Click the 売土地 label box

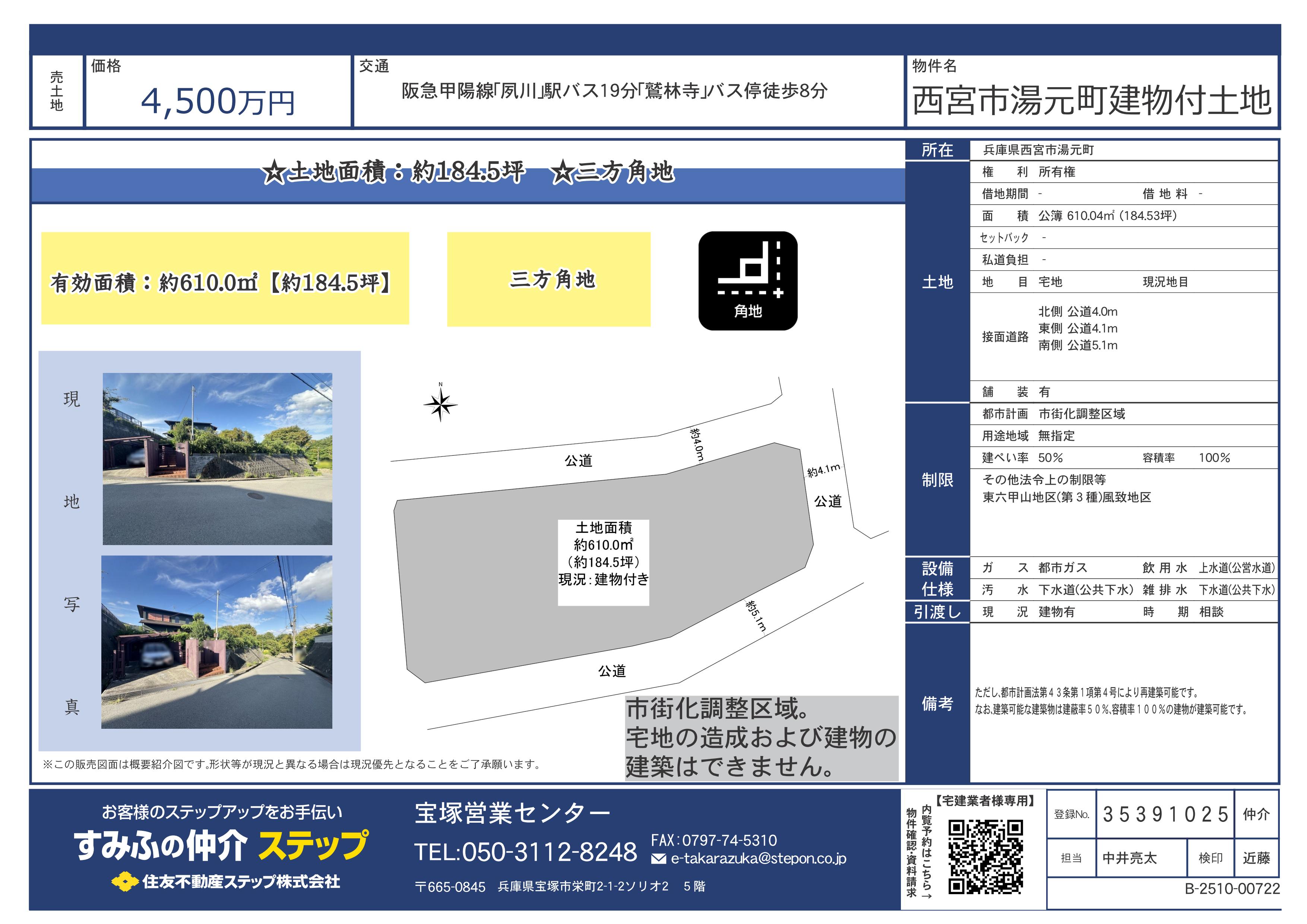click(x=57, y=91)
